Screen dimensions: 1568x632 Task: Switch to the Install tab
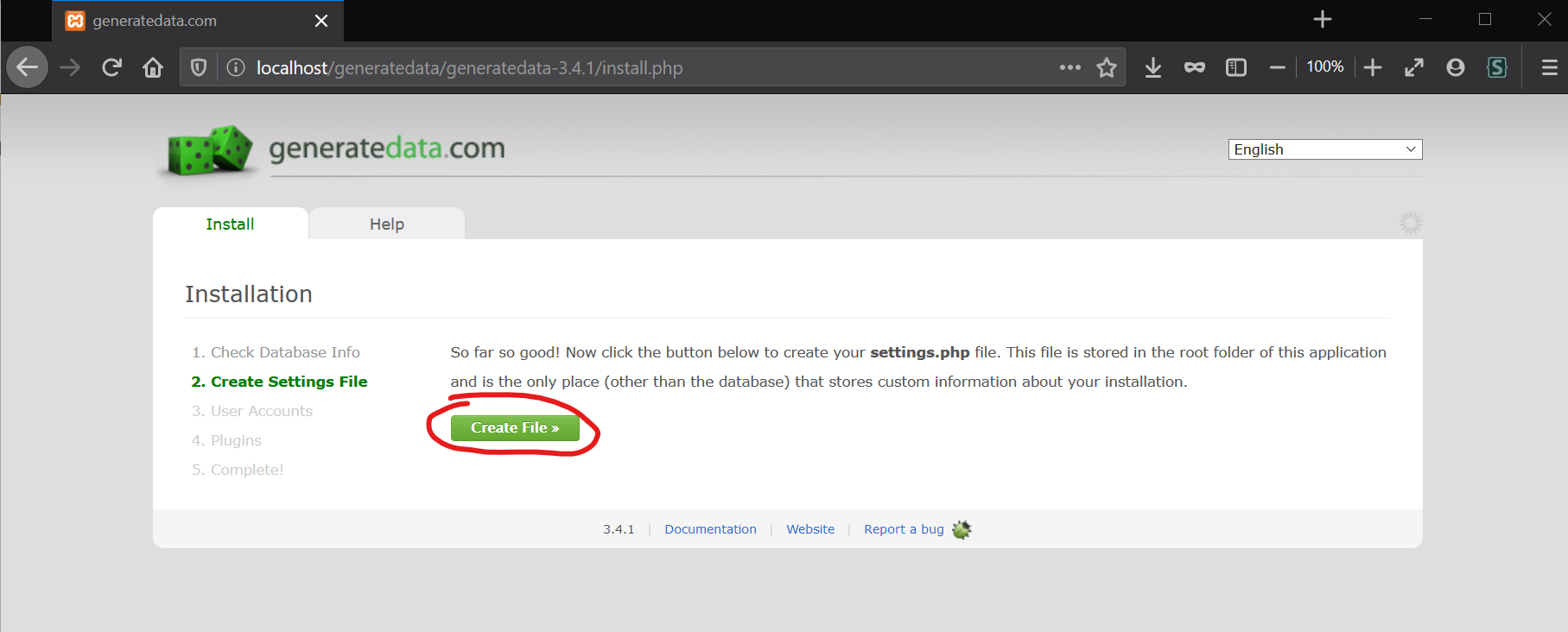tap(231, 224)
